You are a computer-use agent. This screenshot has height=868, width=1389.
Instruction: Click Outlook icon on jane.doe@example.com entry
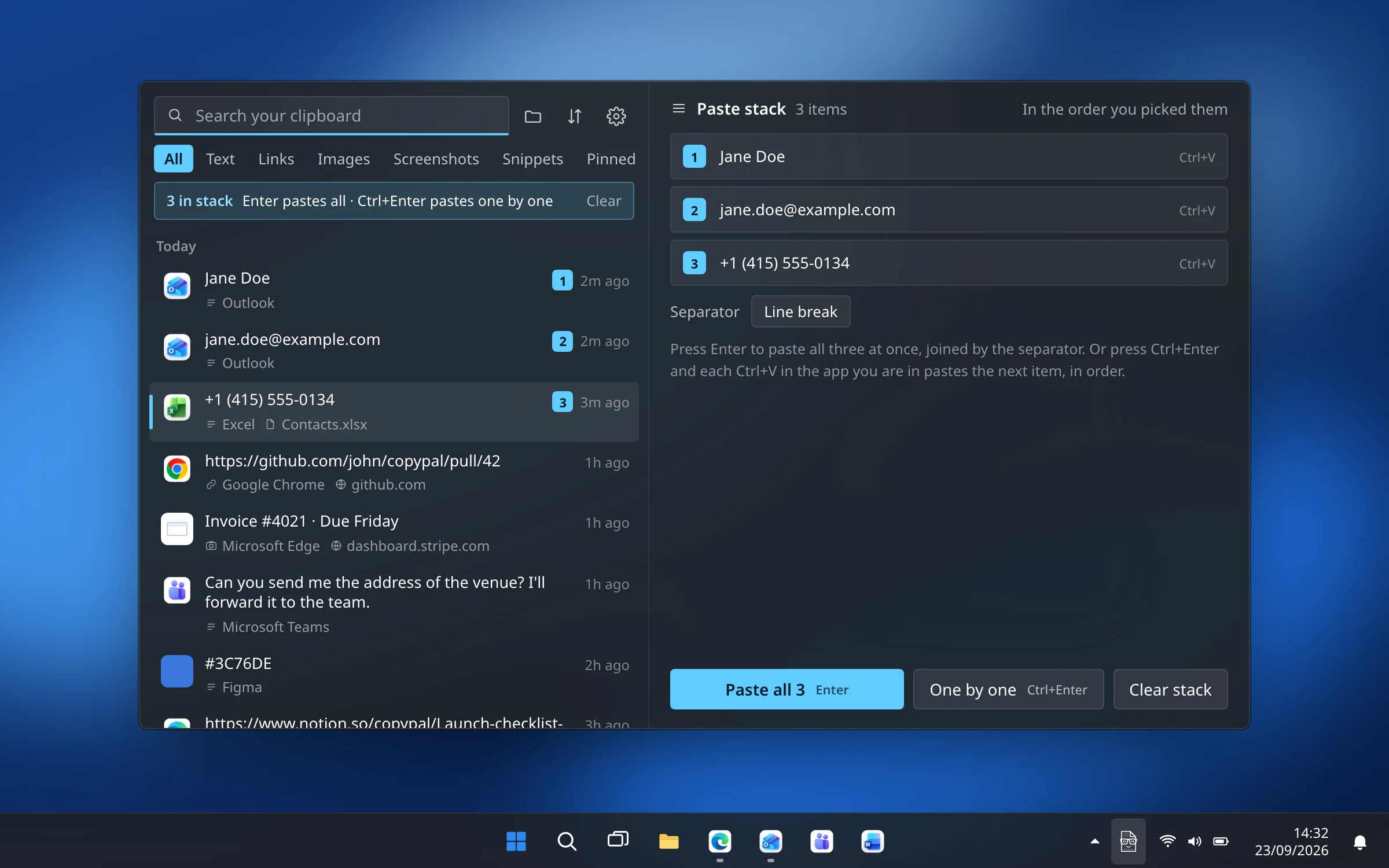pyautogui.click(x=177, y=347)
